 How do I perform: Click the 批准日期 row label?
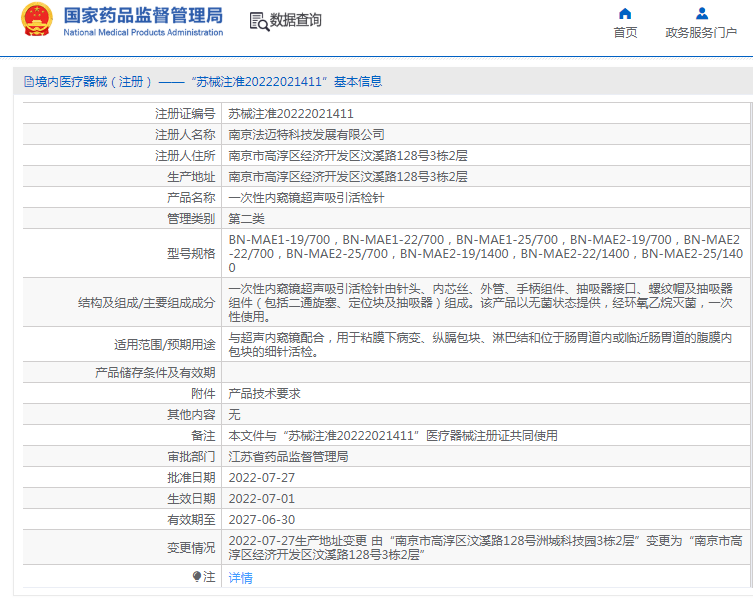coord(191,478)
